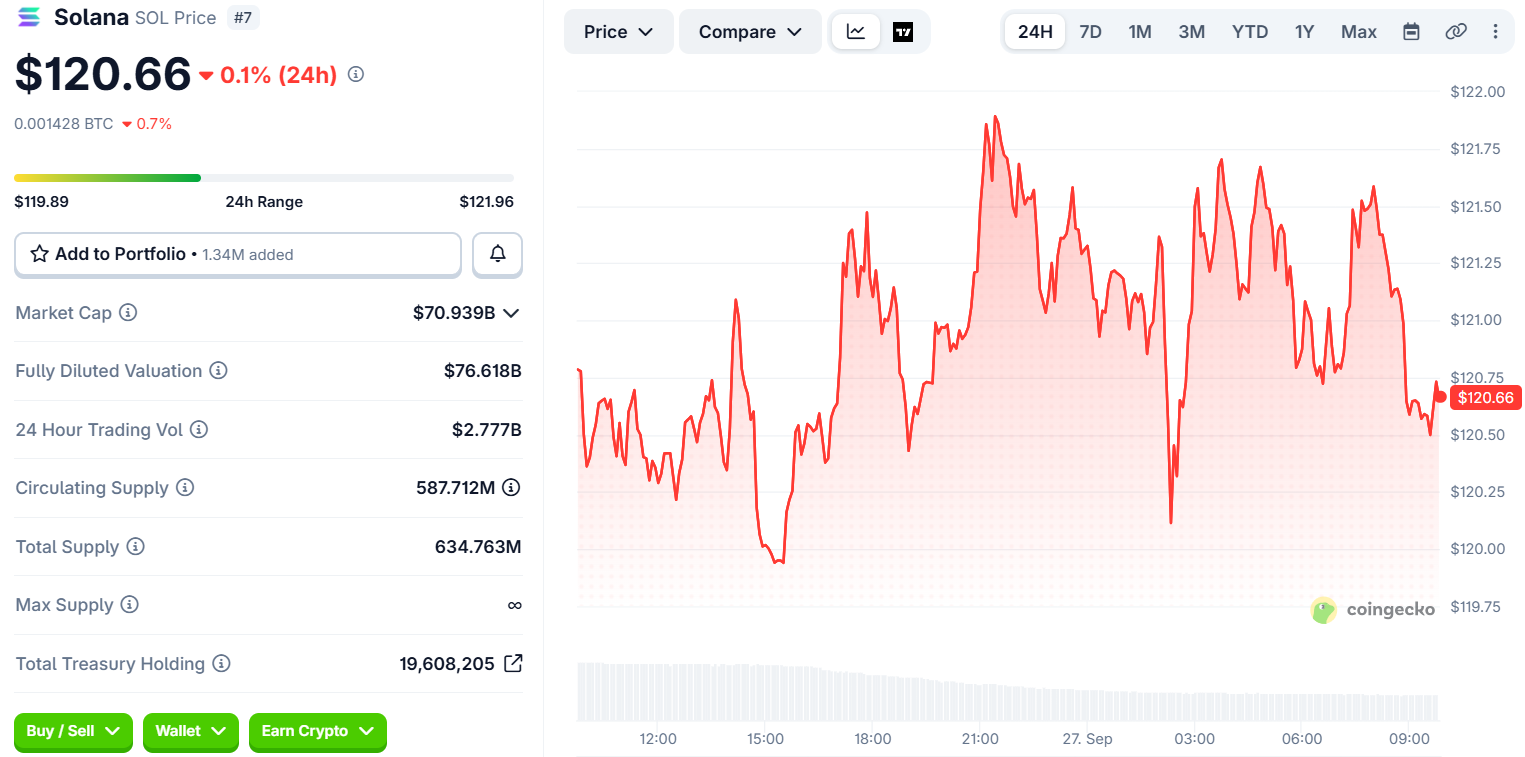Select the 1Y time range tab
Image resolution: width=1525 pixels, height=757 pixels.
tap(1304, 32)
